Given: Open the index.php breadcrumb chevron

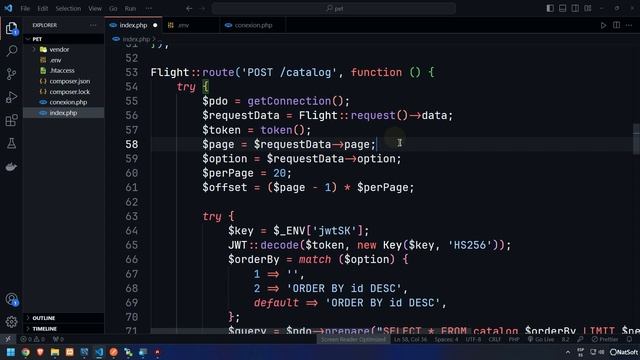Looking at the screenshot, I should click(x=154, y=39).
